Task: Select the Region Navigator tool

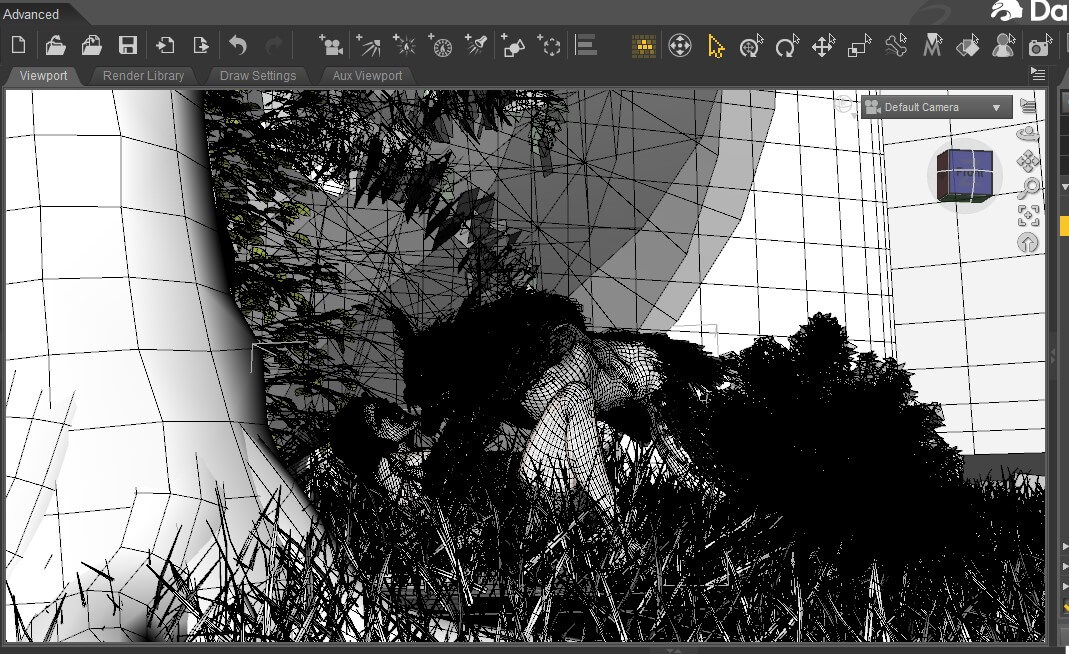Action: click(968, 46)
